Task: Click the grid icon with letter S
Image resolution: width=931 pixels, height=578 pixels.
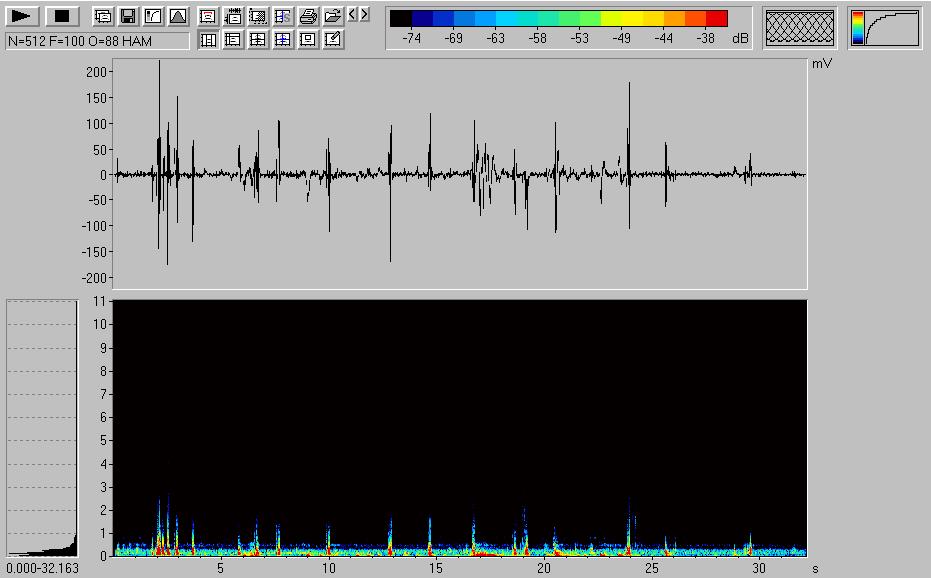Action: [283, 16]
